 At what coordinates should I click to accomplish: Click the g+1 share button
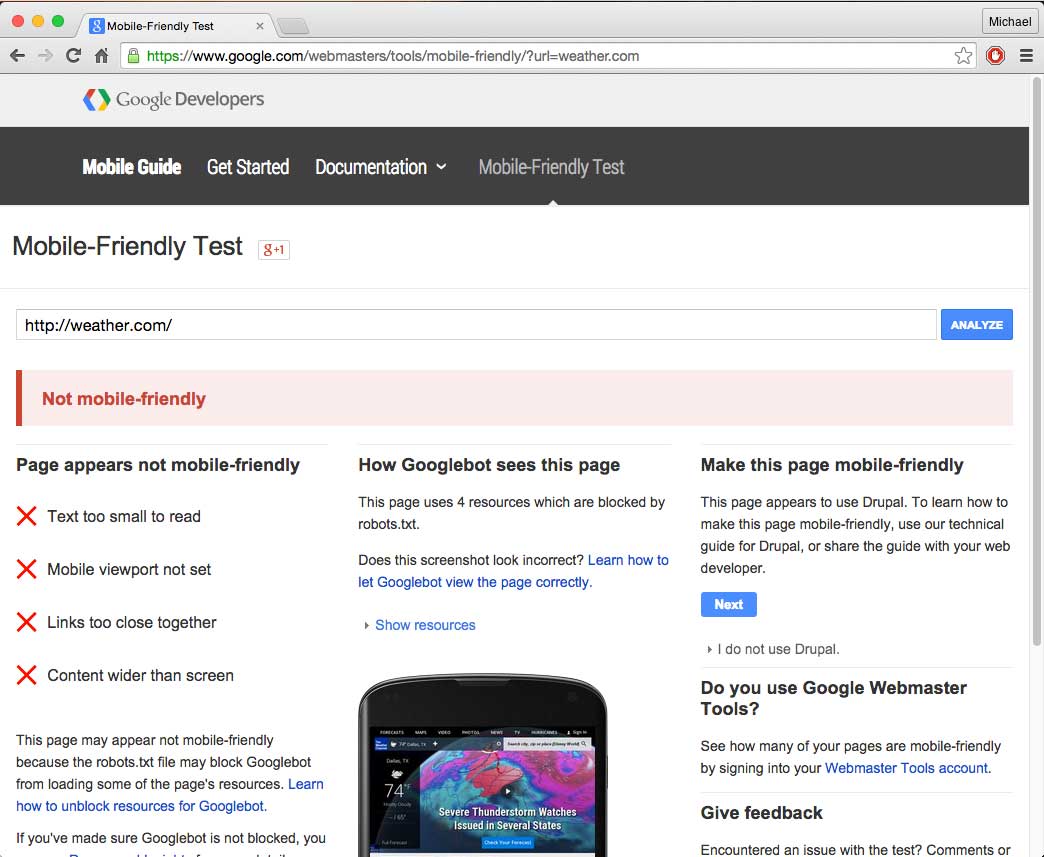click(274, 250)
